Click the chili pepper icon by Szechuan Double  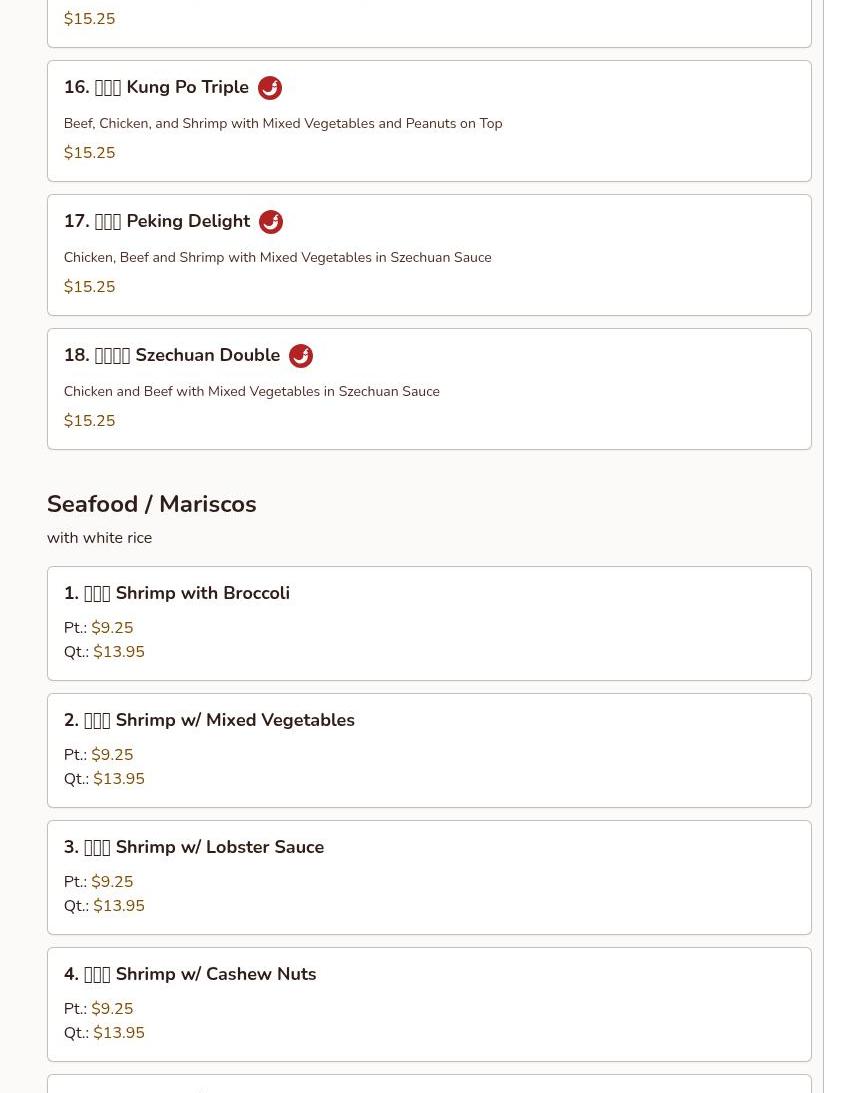click(x=301, y=356)
